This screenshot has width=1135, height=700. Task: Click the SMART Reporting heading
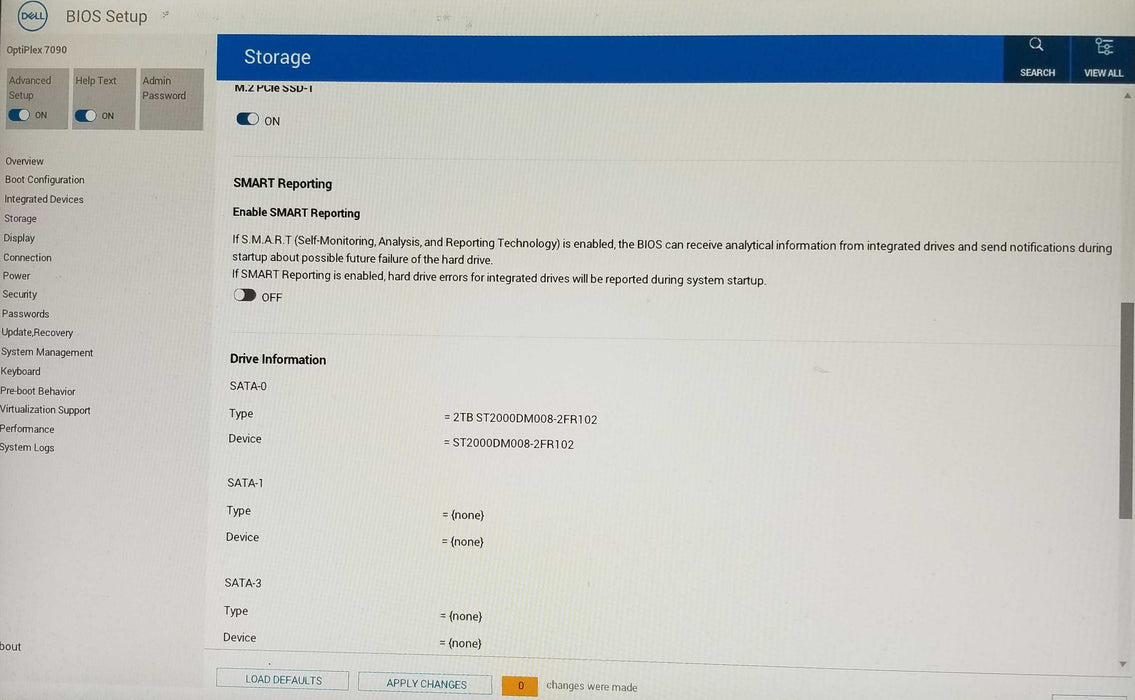[282, 183]
